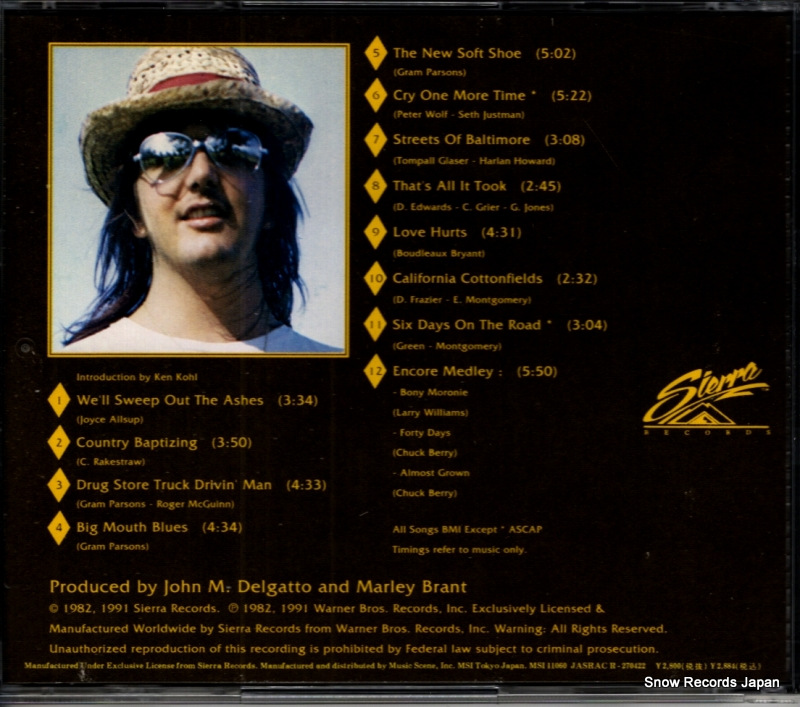Image resolution: width=800 pixels, height=707 pixels.
Task: Click California Cottonfields track name
Action: click(x=467, y=278)
